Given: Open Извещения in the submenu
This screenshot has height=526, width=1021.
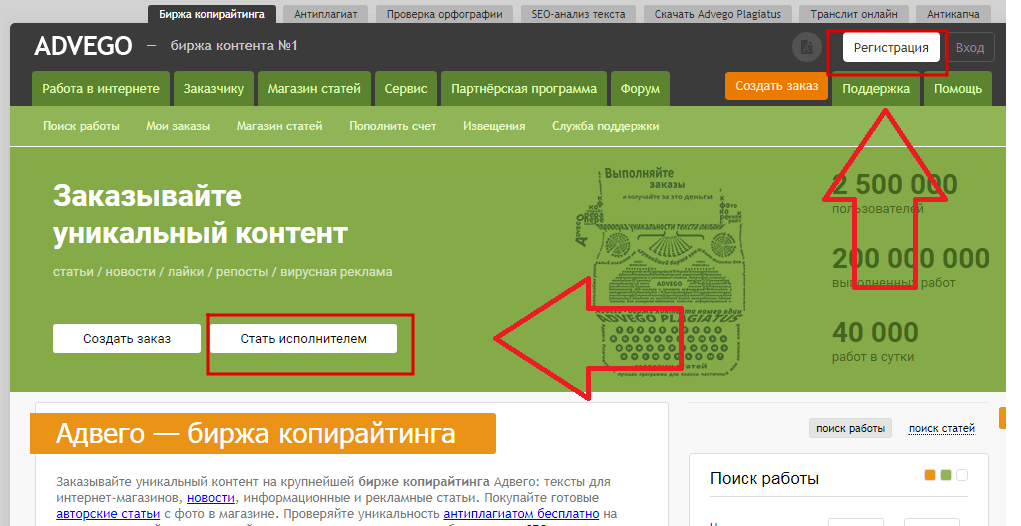Looking at the screenshot, I should point(494,126).
